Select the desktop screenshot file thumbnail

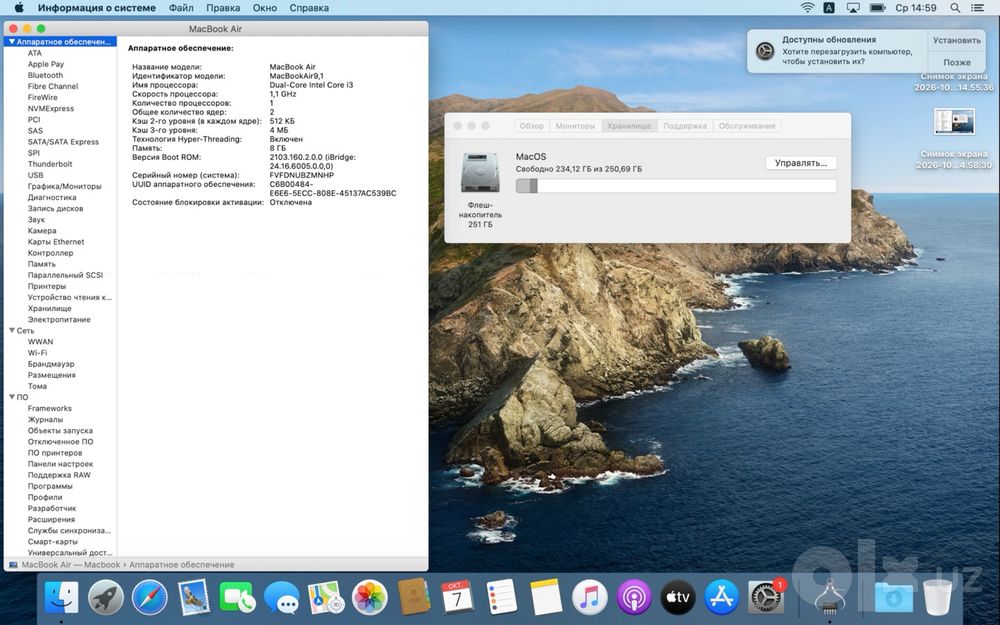[954, 121]
